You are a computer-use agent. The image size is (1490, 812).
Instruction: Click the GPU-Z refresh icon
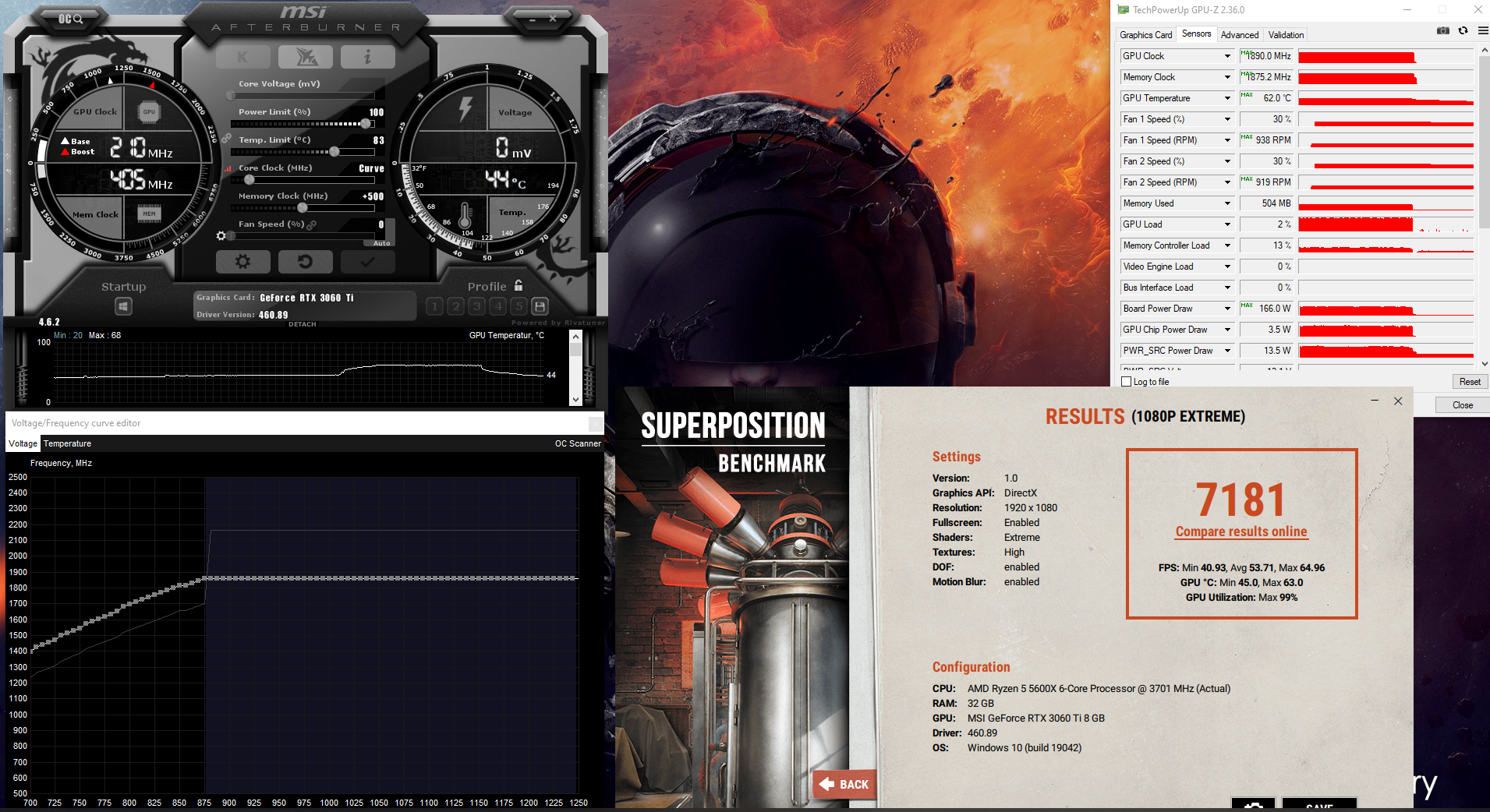1463,30
